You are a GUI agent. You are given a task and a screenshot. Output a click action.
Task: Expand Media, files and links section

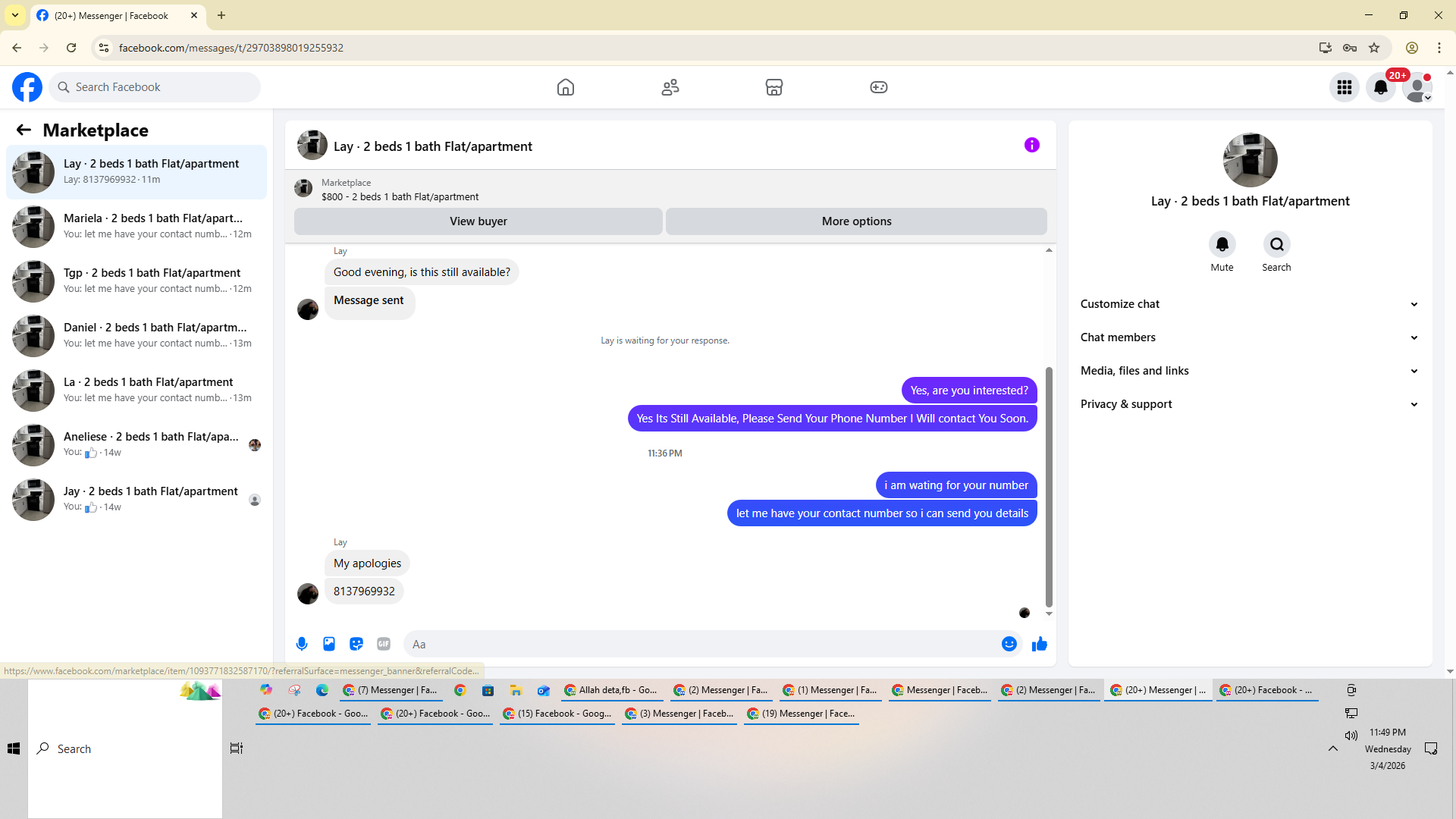pos(1250,371)
